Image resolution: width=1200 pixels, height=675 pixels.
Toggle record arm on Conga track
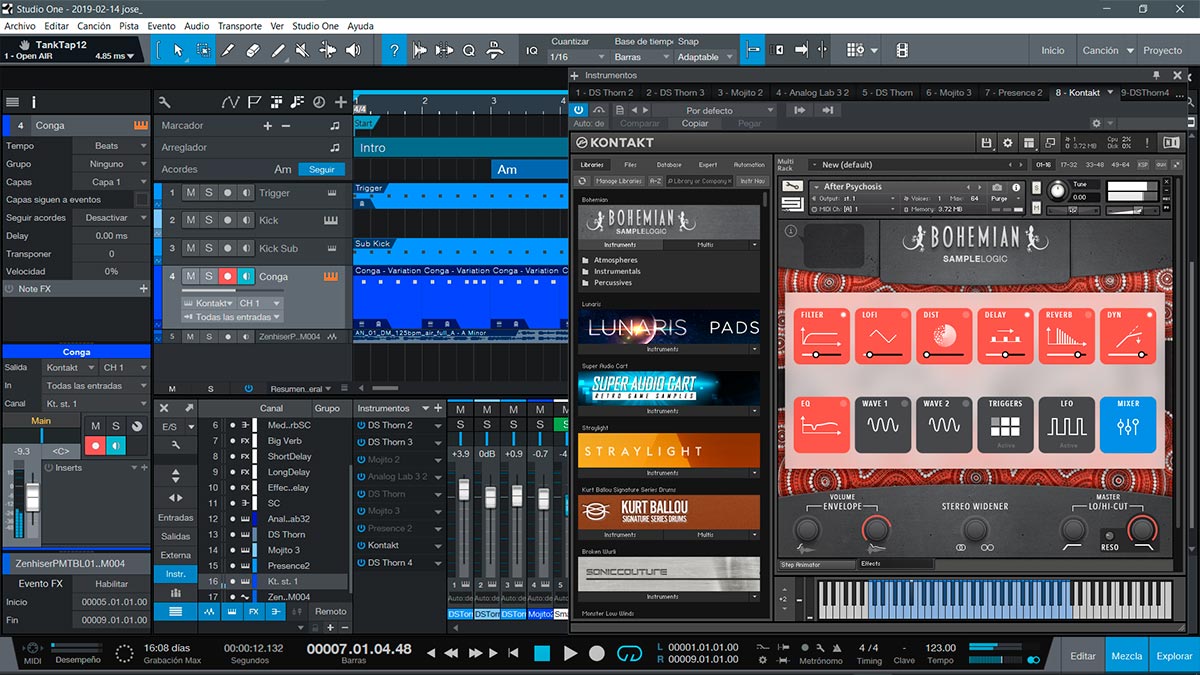coord(228,276)
